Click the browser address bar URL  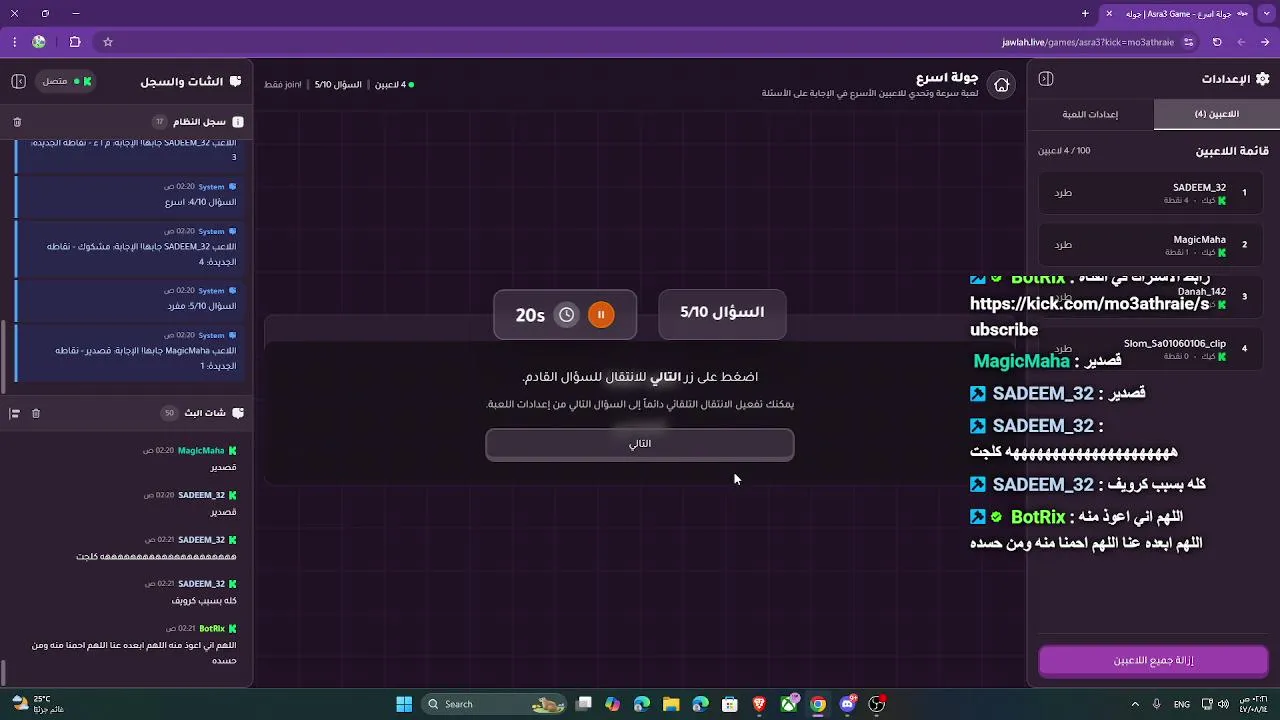tap(1088, 42)
